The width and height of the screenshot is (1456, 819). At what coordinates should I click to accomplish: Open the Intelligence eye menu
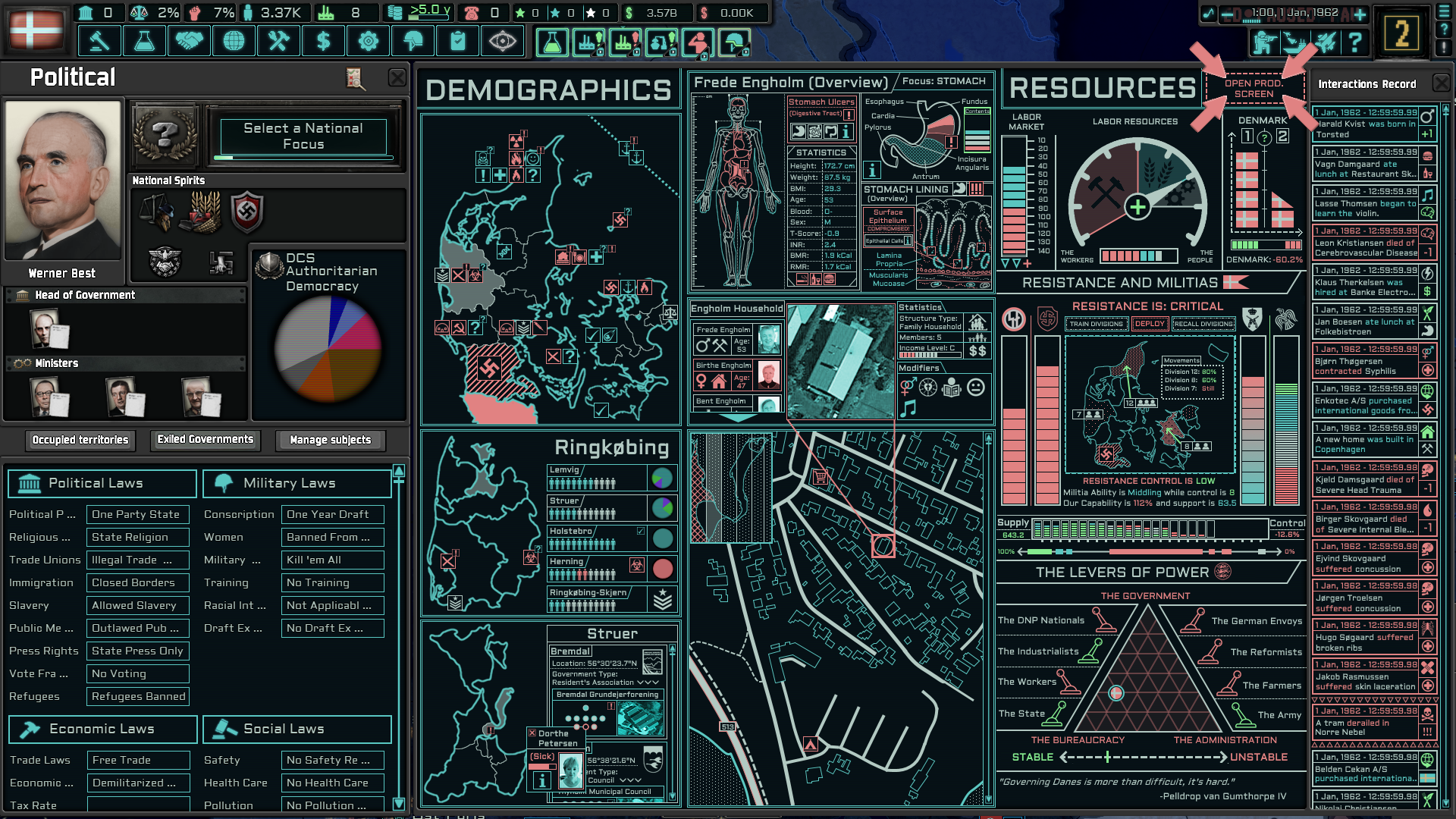coord(502,41)
